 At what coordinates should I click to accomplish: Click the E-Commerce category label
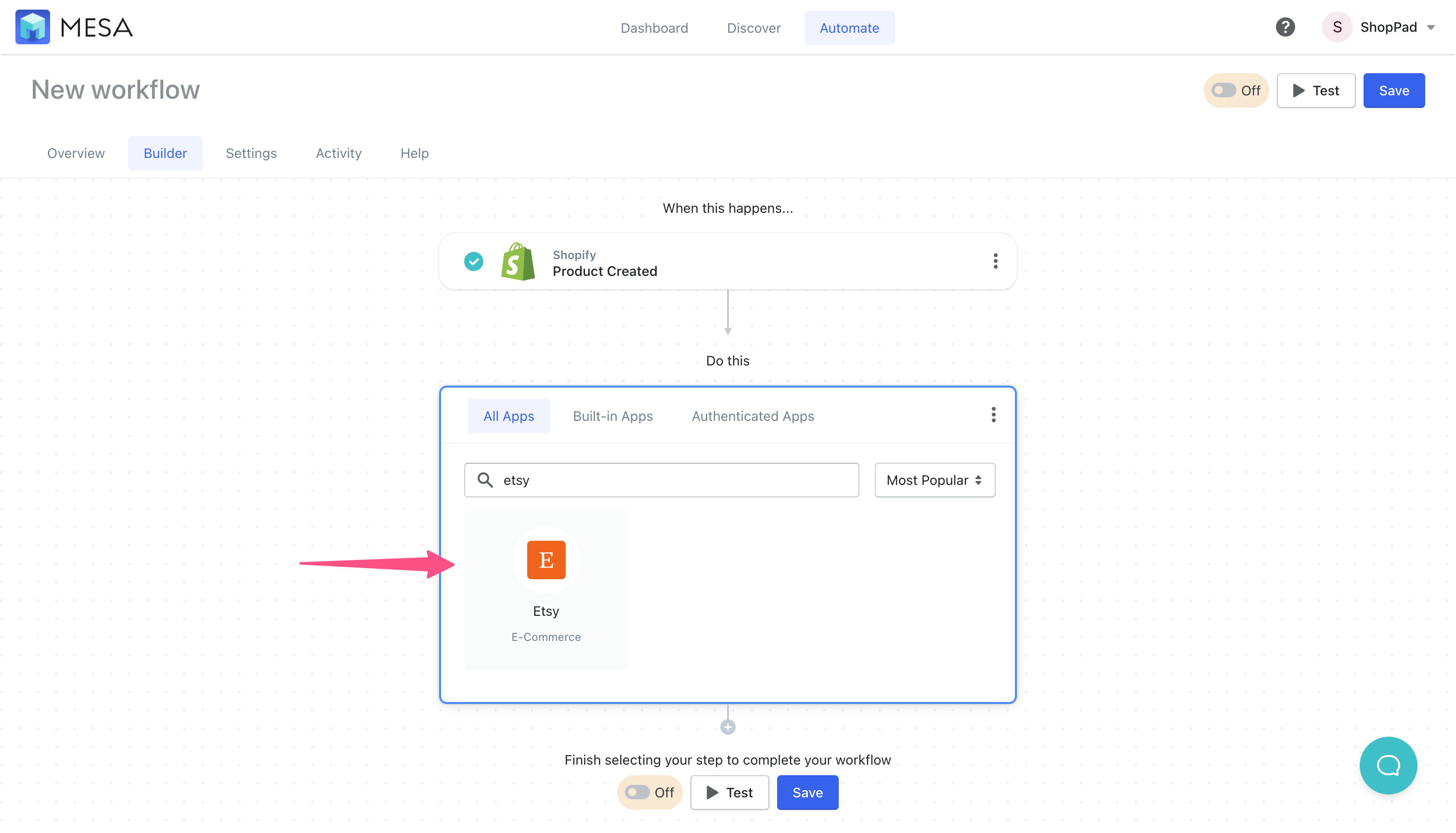[546, 637]
